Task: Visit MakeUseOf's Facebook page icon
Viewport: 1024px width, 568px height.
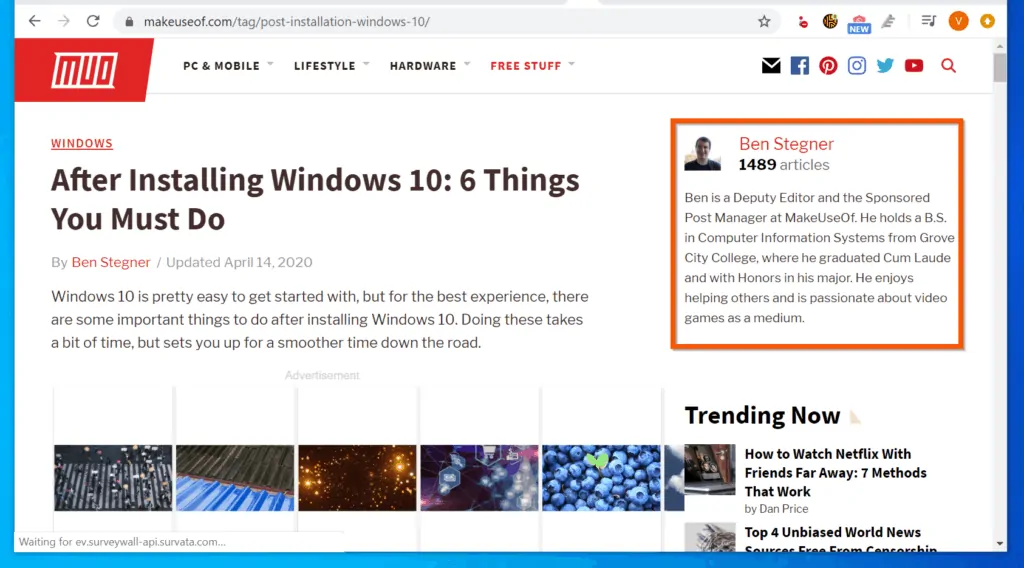Action: point(799,65)
